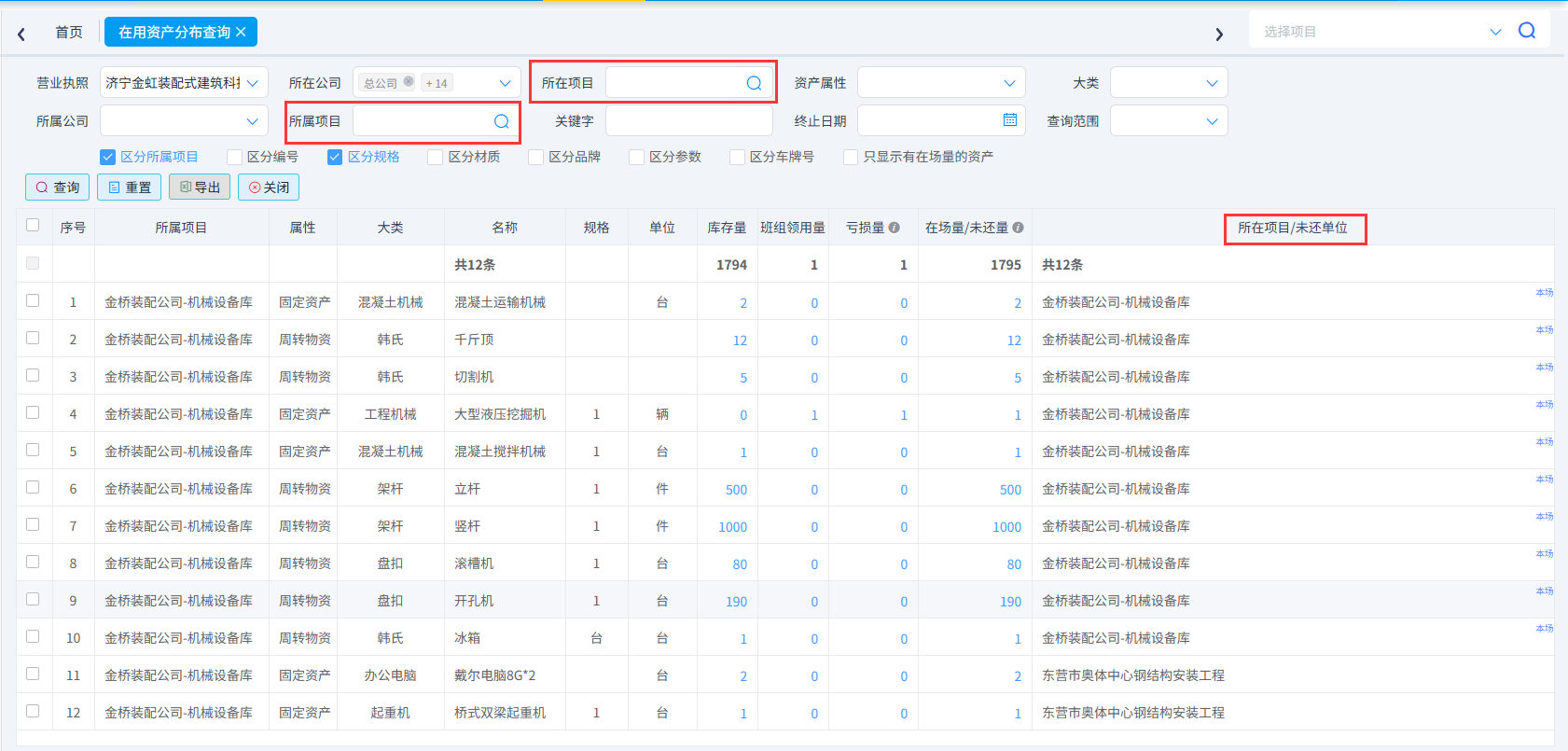Click info icon beside 亏损量 header
Image resolution: width=1568 pixels, height=751 pixels.
(x=894, y=228)
